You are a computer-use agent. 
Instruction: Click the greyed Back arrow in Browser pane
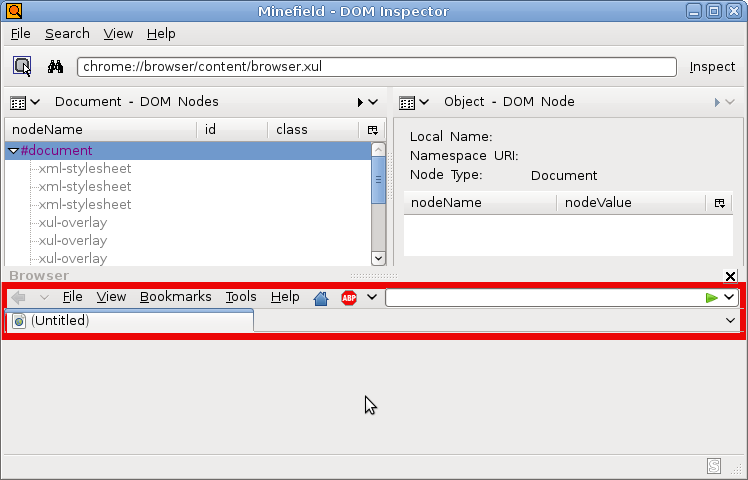tap(18, 298)
